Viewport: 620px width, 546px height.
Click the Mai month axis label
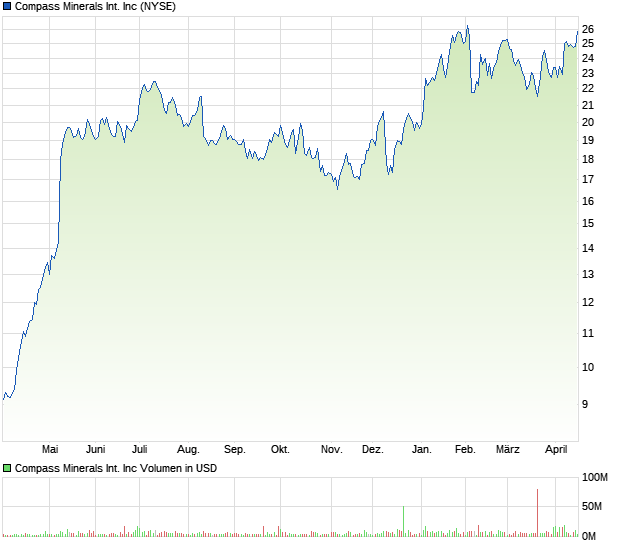[50, 450]
